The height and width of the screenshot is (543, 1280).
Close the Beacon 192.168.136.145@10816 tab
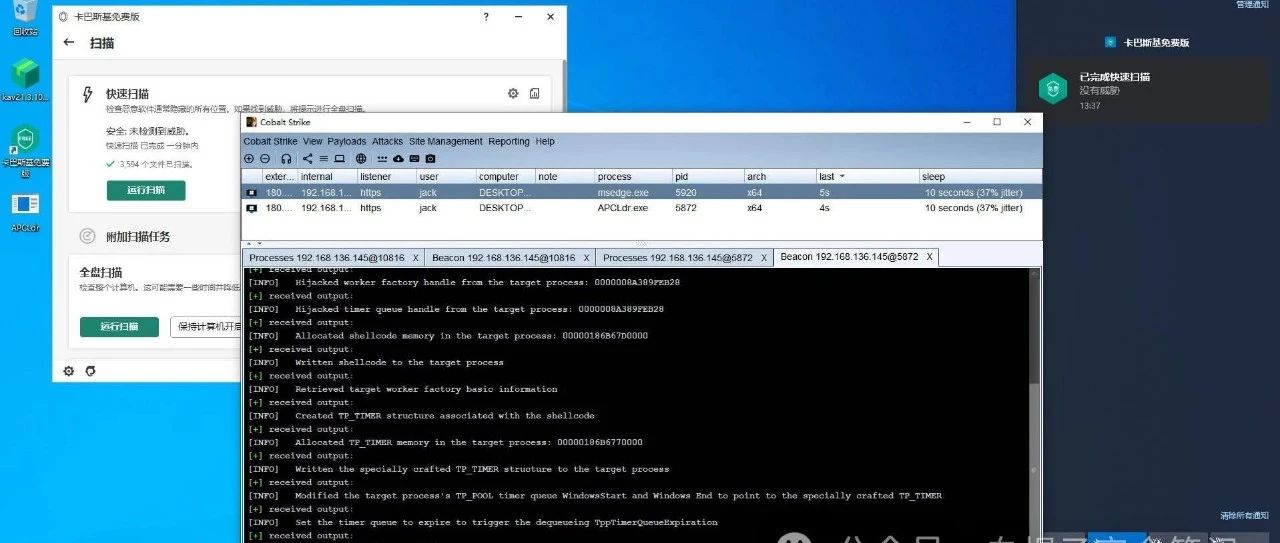(586, 258)
